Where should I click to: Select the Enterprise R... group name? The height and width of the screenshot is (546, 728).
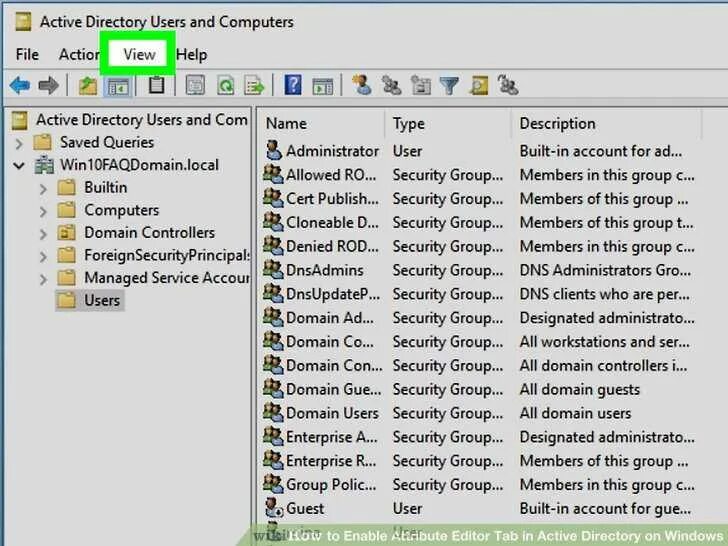point(331,461)
